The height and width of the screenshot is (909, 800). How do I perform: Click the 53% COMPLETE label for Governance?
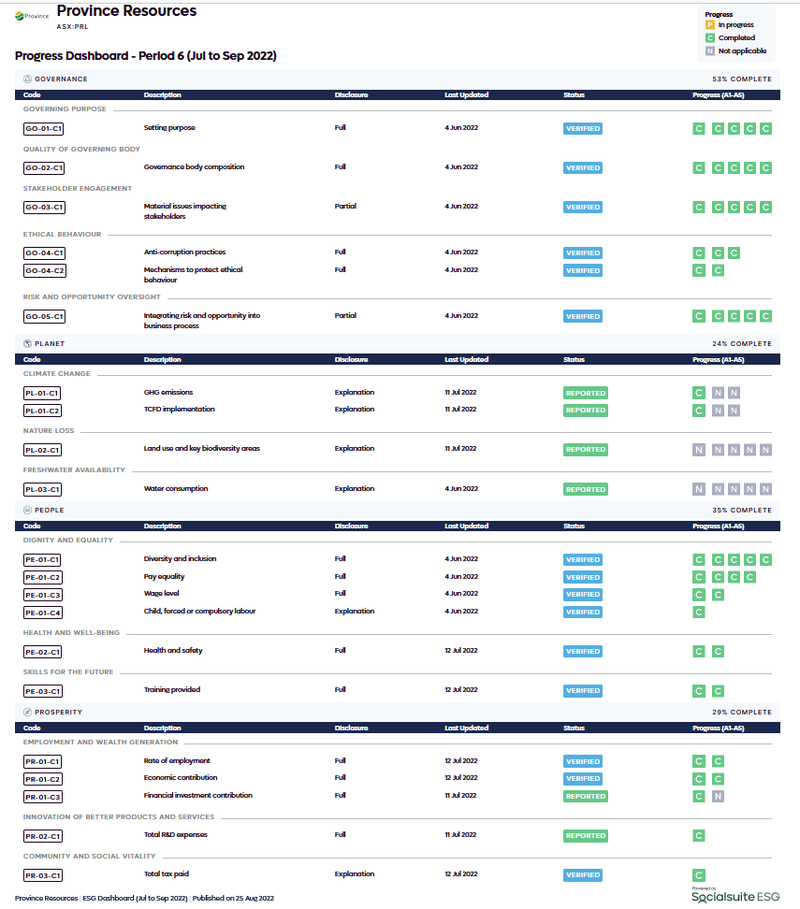point(742,79)
